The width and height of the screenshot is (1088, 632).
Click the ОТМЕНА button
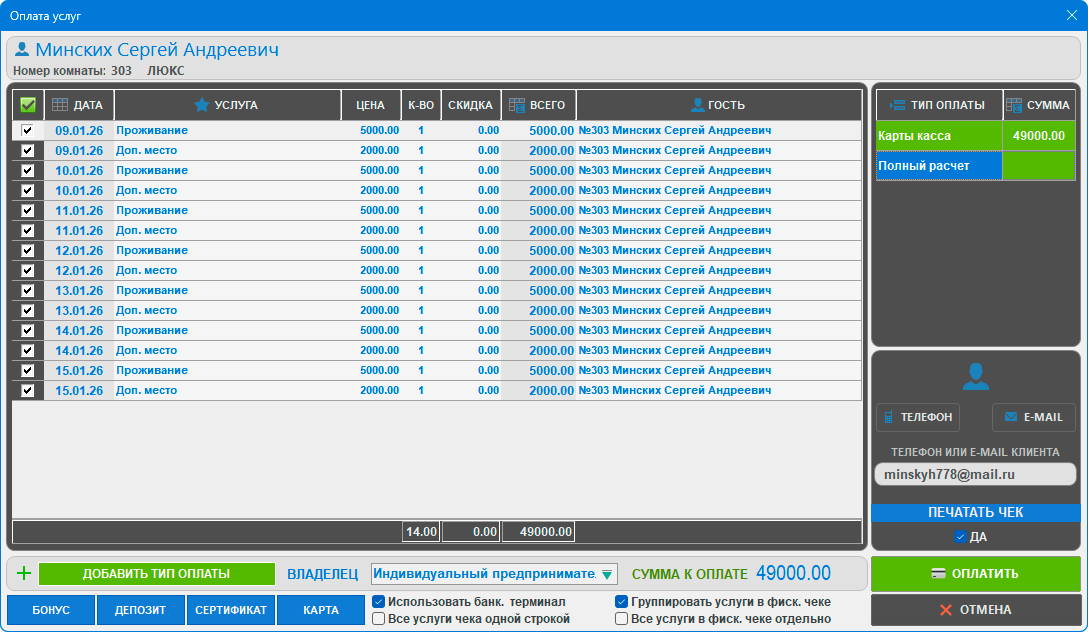point(976,610)
